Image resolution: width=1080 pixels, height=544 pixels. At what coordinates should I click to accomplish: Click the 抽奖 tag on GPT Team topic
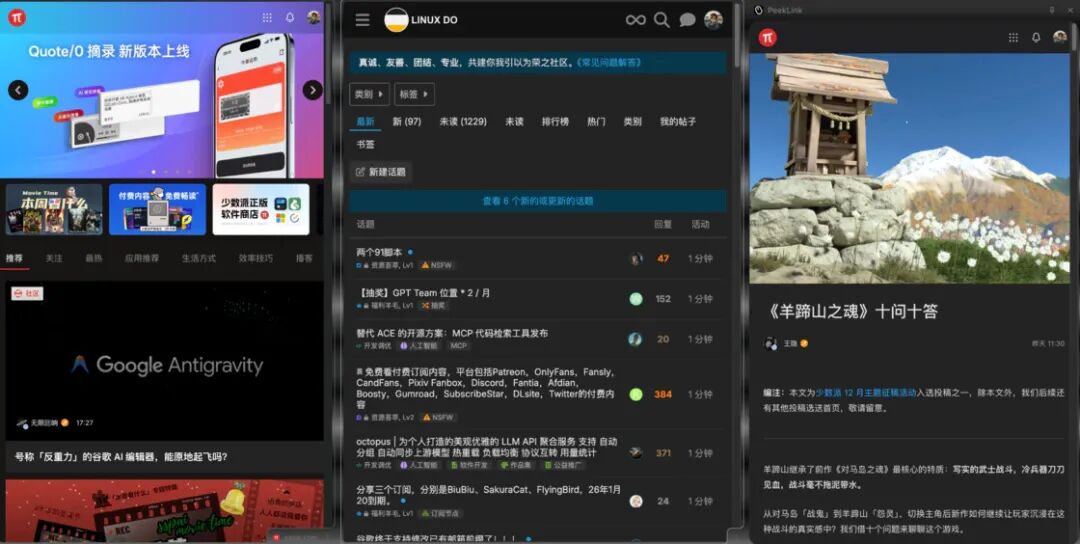[434, 305]
